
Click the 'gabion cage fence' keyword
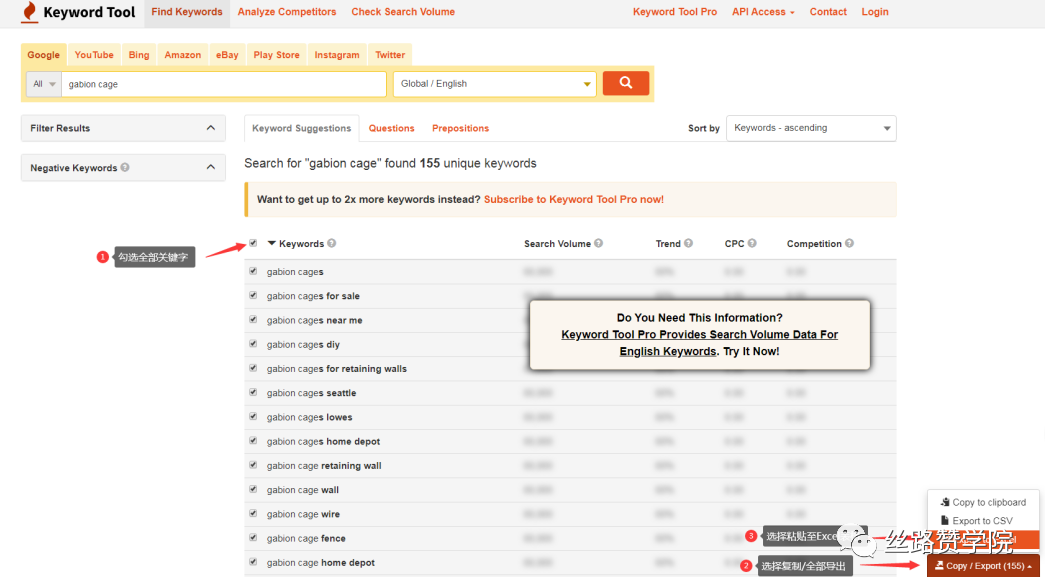pos(306,538)
